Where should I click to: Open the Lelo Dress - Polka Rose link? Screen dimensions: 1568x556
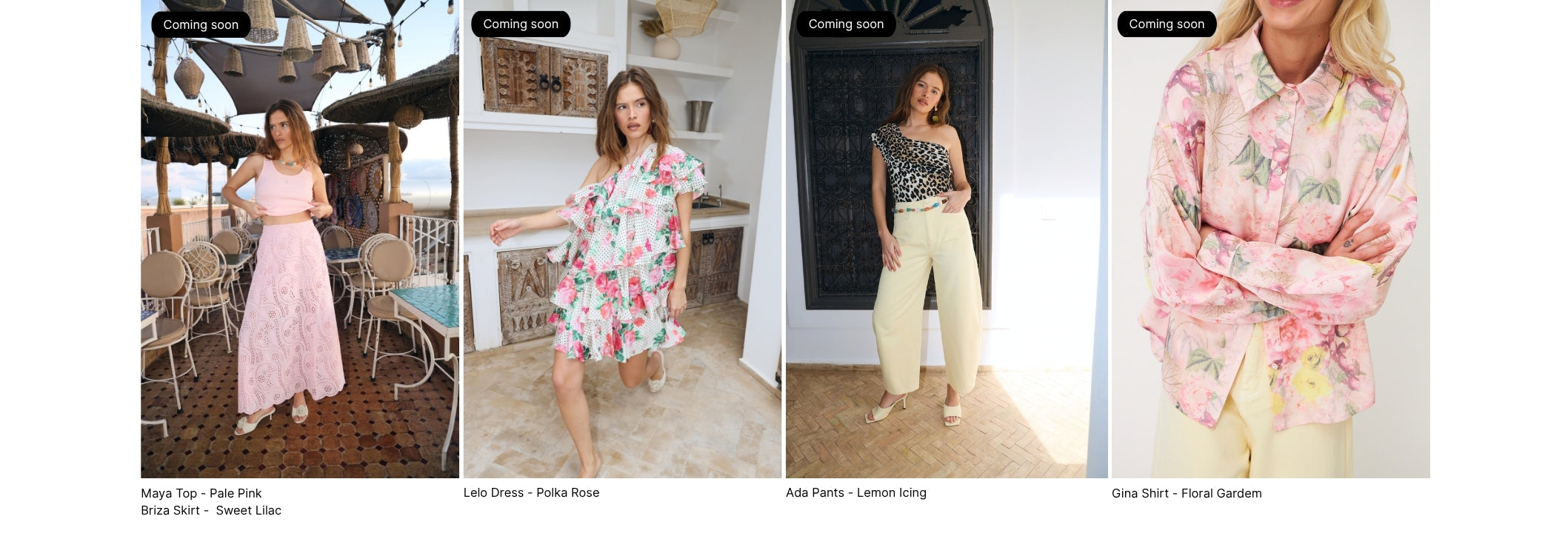[x=531, y=492]
